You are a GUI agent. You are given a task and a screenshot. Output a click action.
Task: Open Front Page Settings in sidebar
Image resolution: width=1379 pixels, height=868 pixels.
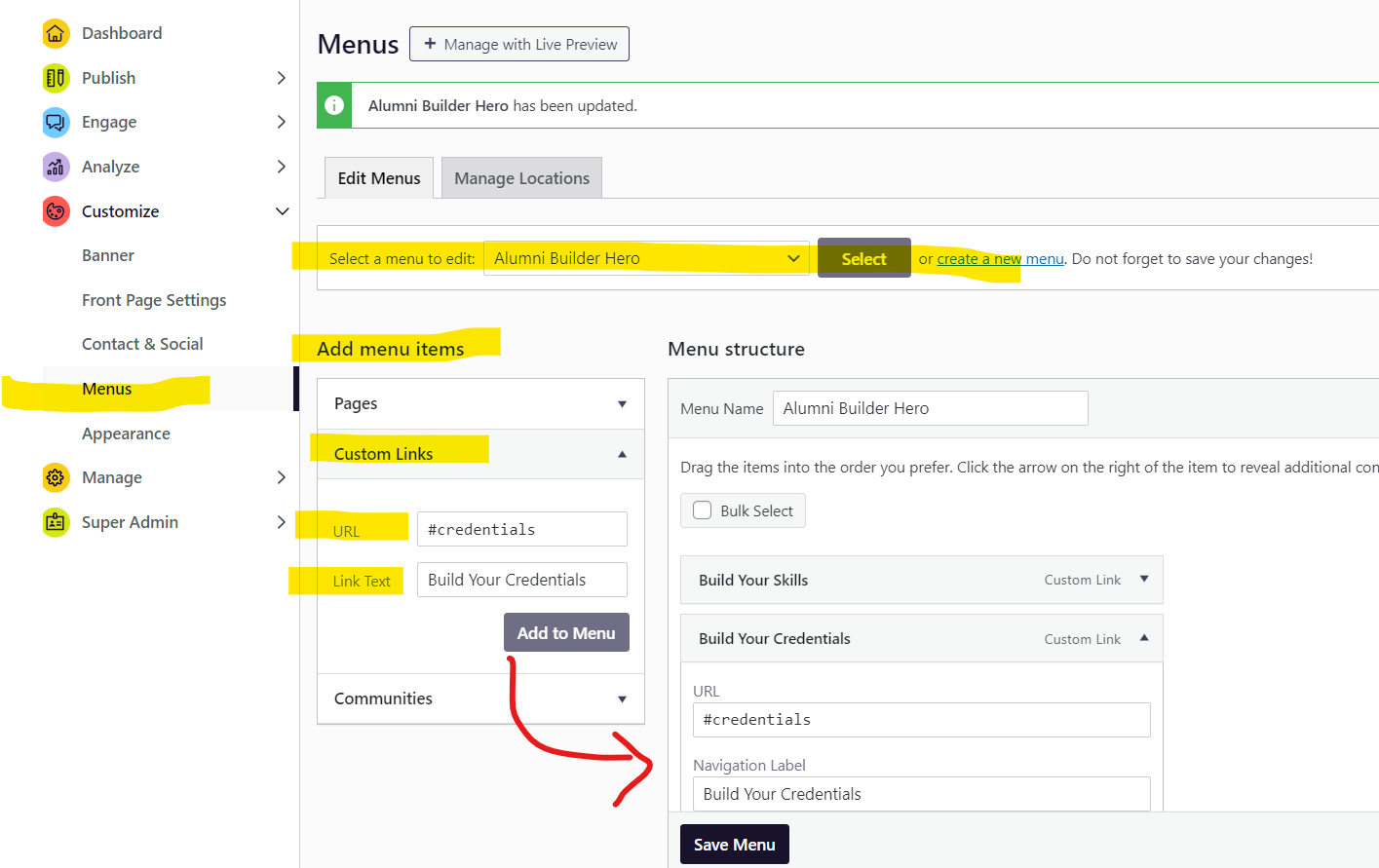[154, 300]
